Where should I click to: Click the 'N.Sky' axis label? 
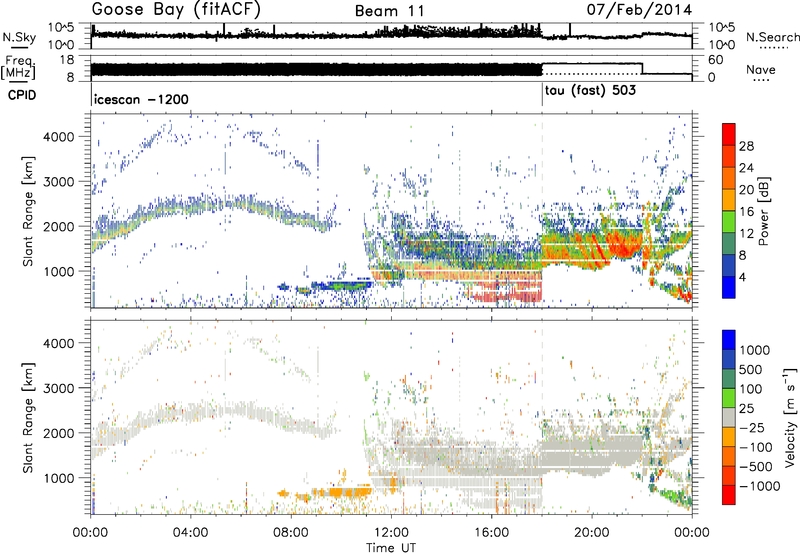(19, 37)
